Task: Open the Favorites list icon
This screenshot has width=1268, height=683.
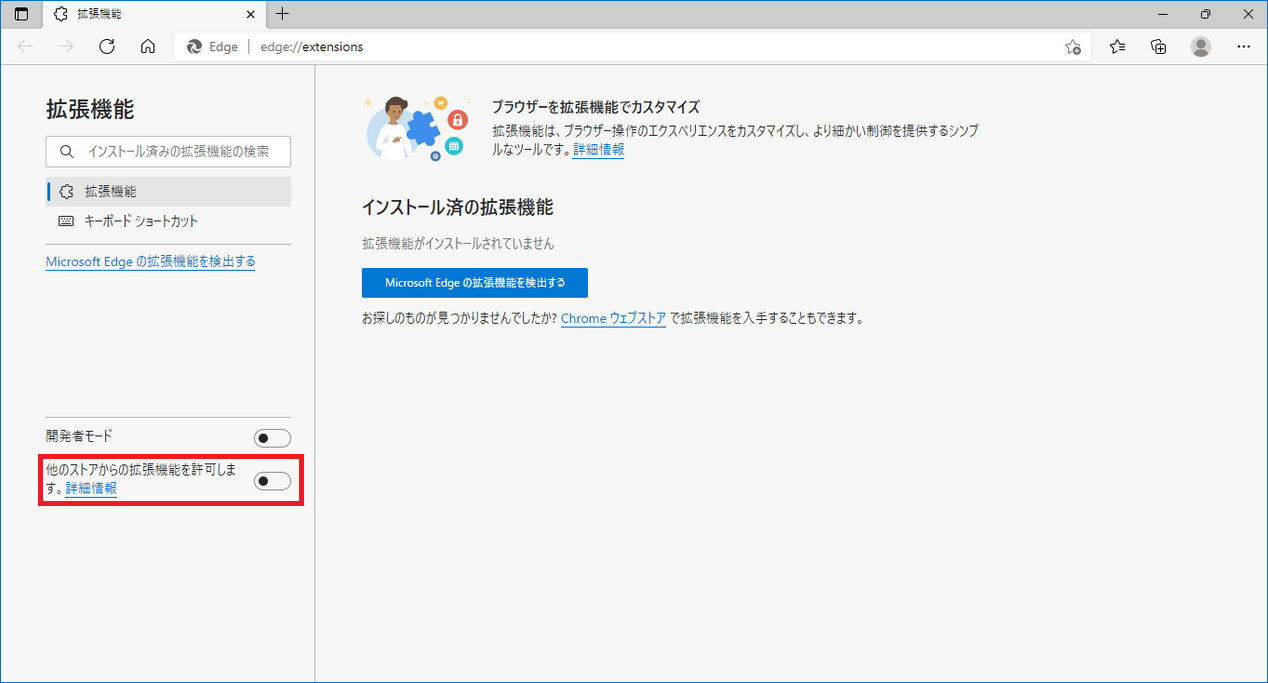Action: [x=1117, y=46]
